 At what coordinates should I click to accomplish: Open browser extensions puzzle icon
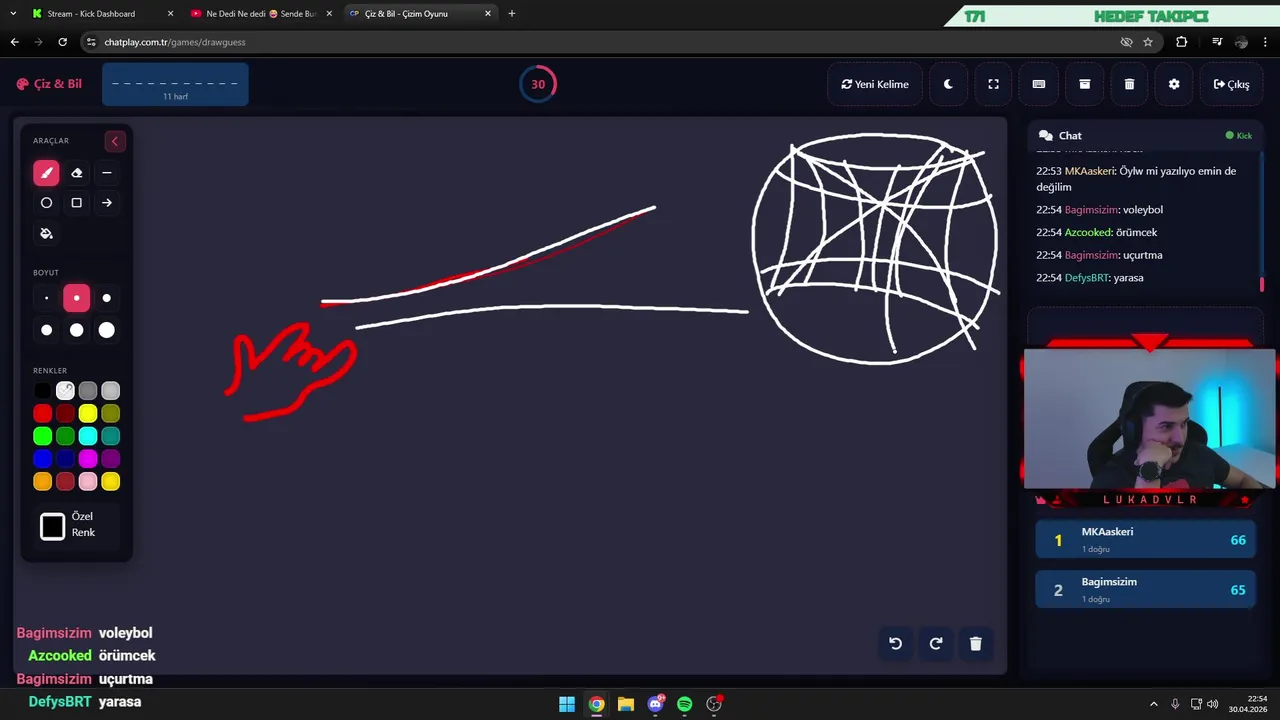point(1182,42)
